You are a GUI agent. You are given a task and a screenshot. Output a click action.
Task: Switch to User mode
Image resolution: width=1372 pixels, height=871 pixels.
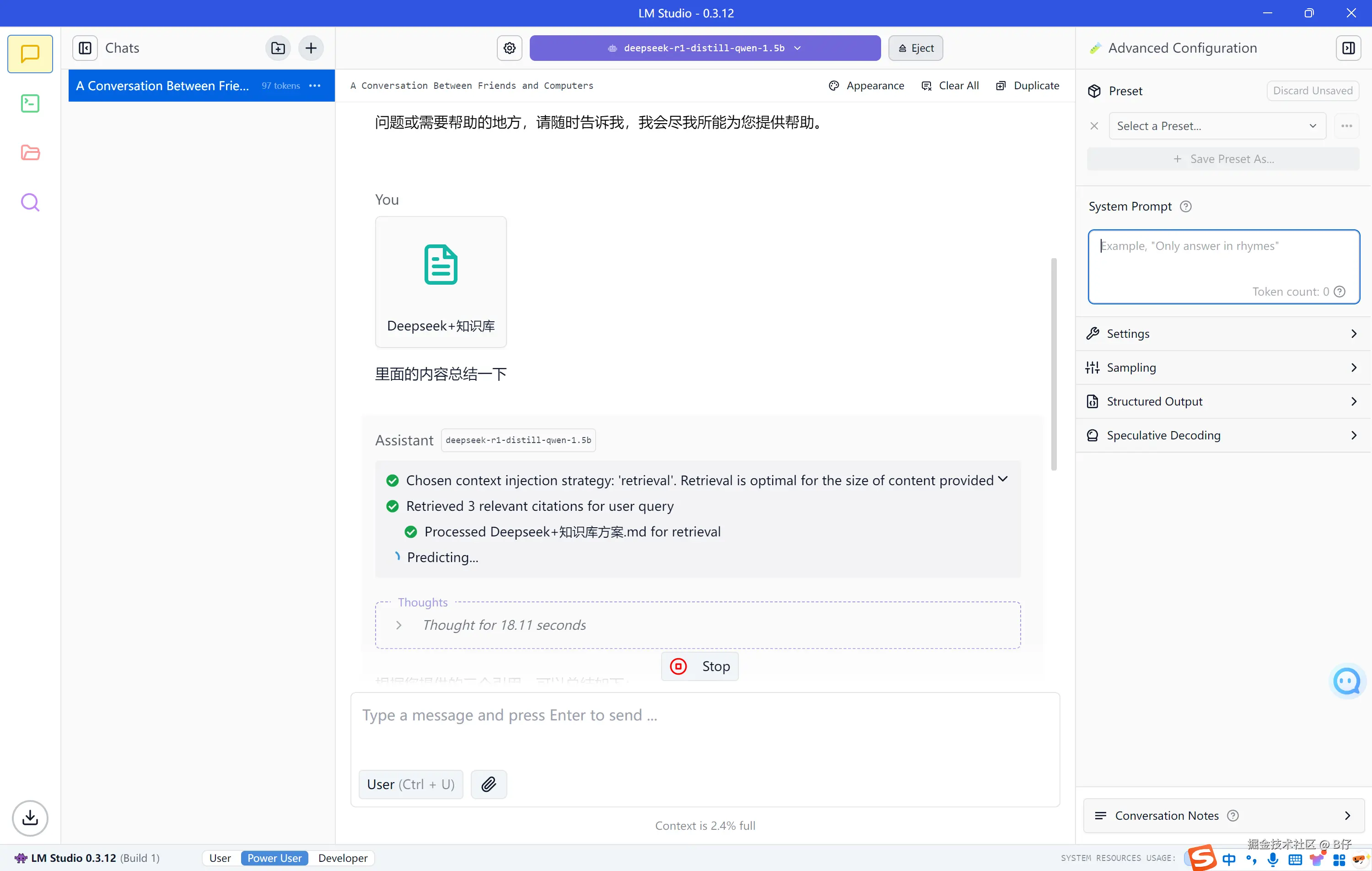[220, 858]
